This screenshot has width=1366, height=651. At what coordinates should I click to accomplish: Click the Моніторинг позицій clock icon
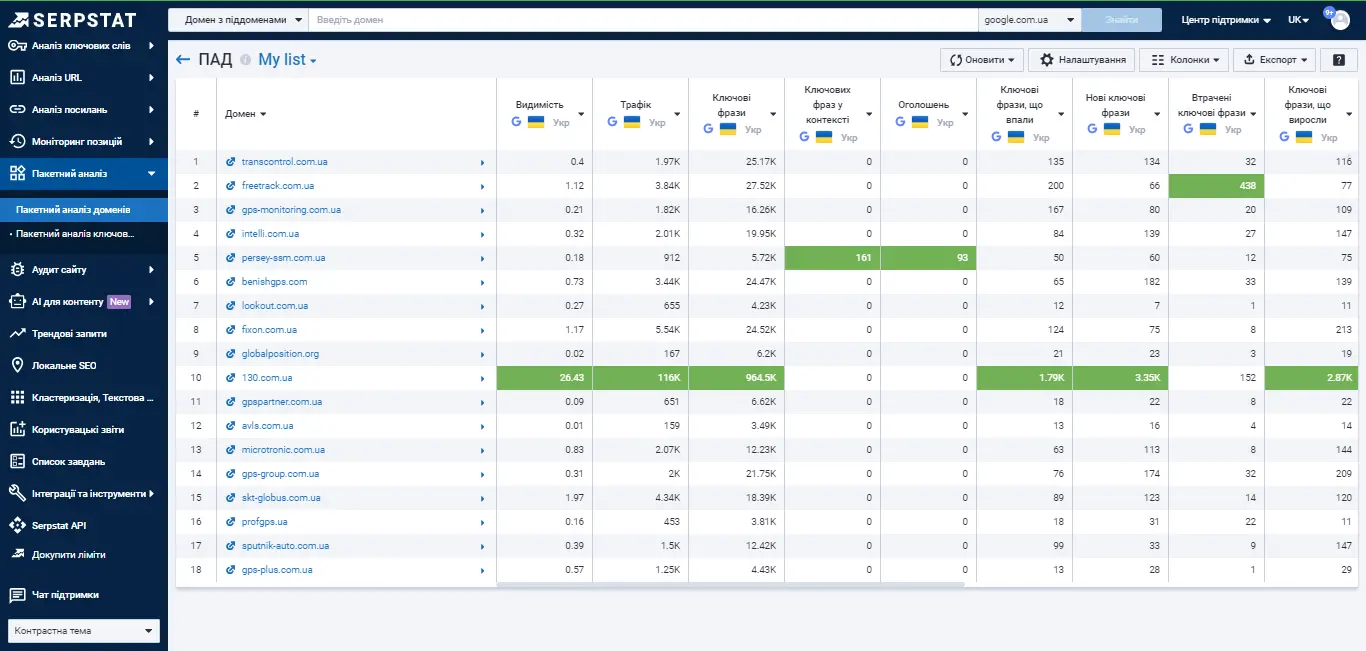coord(17,142)
